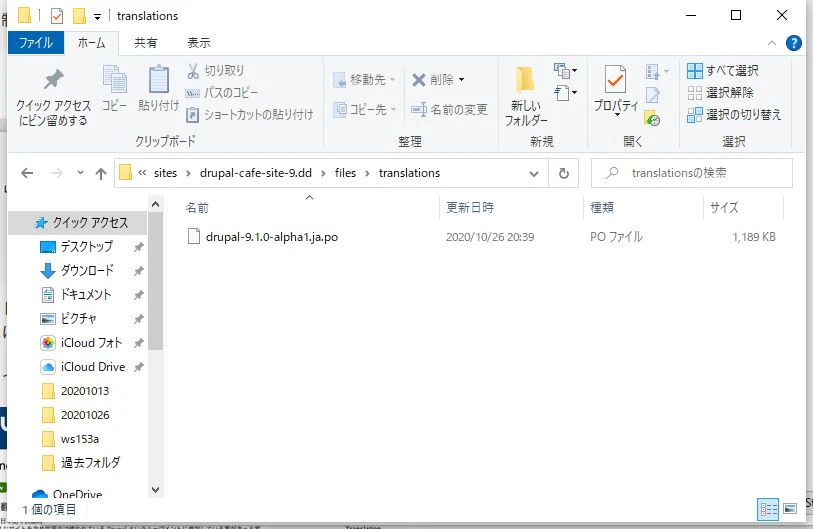Click the Back navigation arrow
Image resolution: width=813 pixels, height=529 pixels.
[x=27, y=173]
